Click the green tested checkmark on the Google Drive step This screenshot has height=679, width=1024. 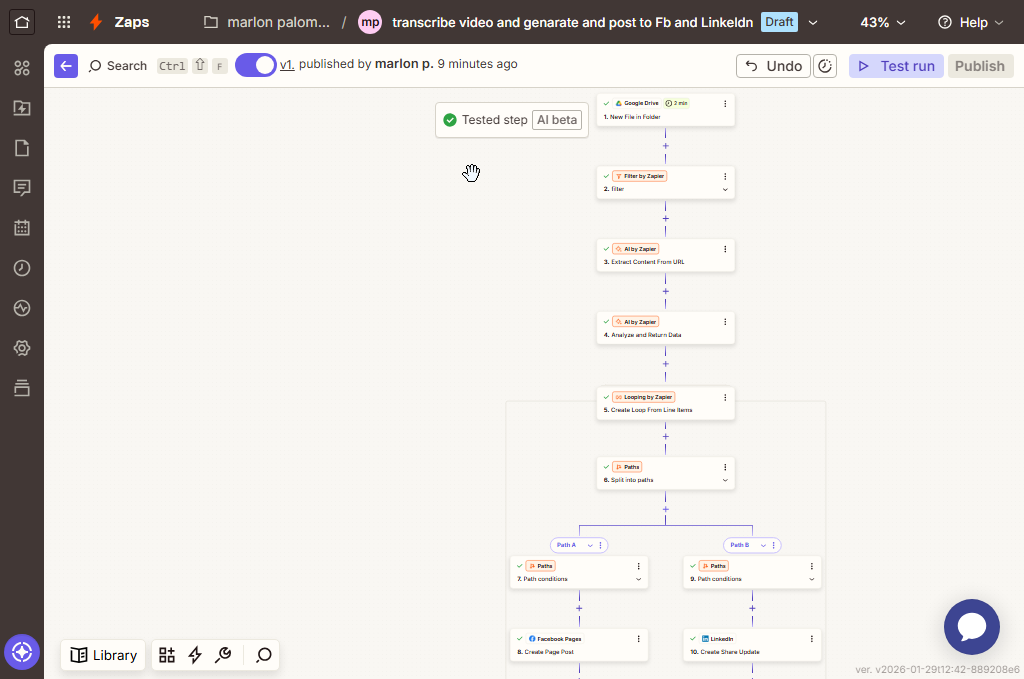(606, 101)
